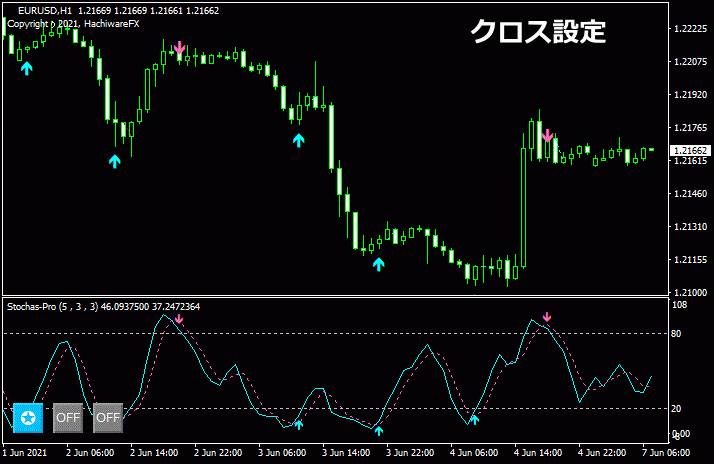Click the 20 level label on the stochastic scale
This screenshot has height=464, width=714.
click(676, 408)
